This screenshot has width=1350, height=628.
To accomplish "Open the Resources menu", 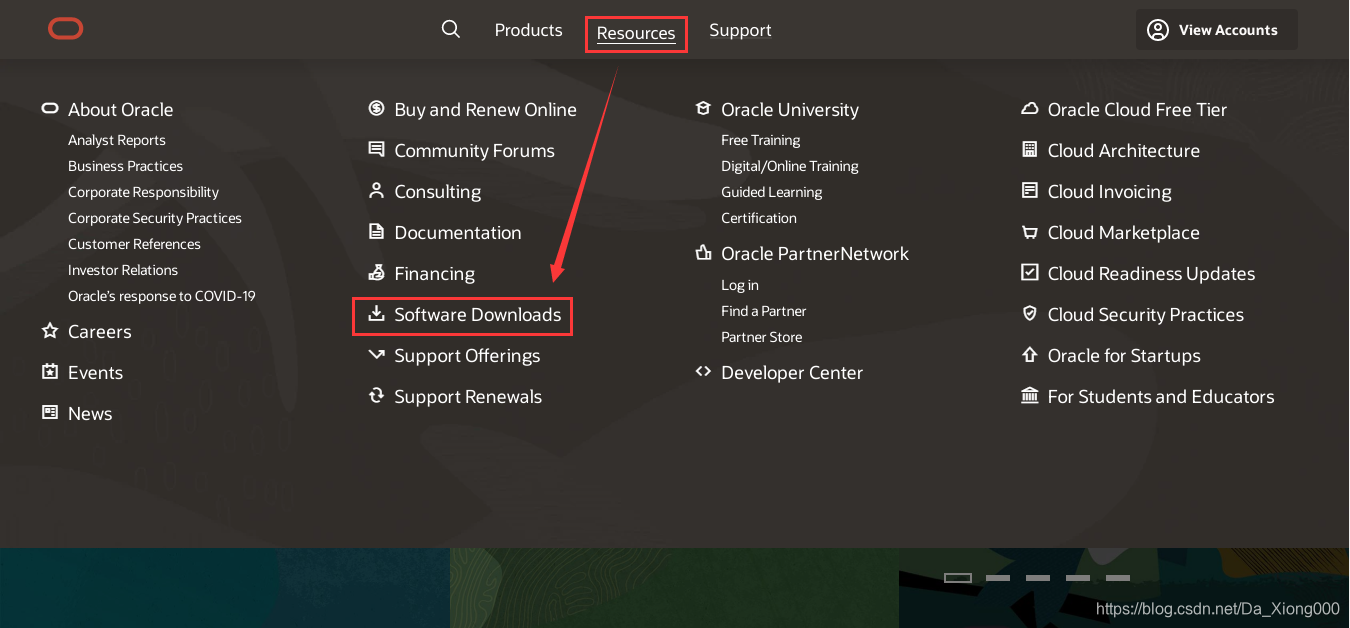I will (x=636, y=33).
